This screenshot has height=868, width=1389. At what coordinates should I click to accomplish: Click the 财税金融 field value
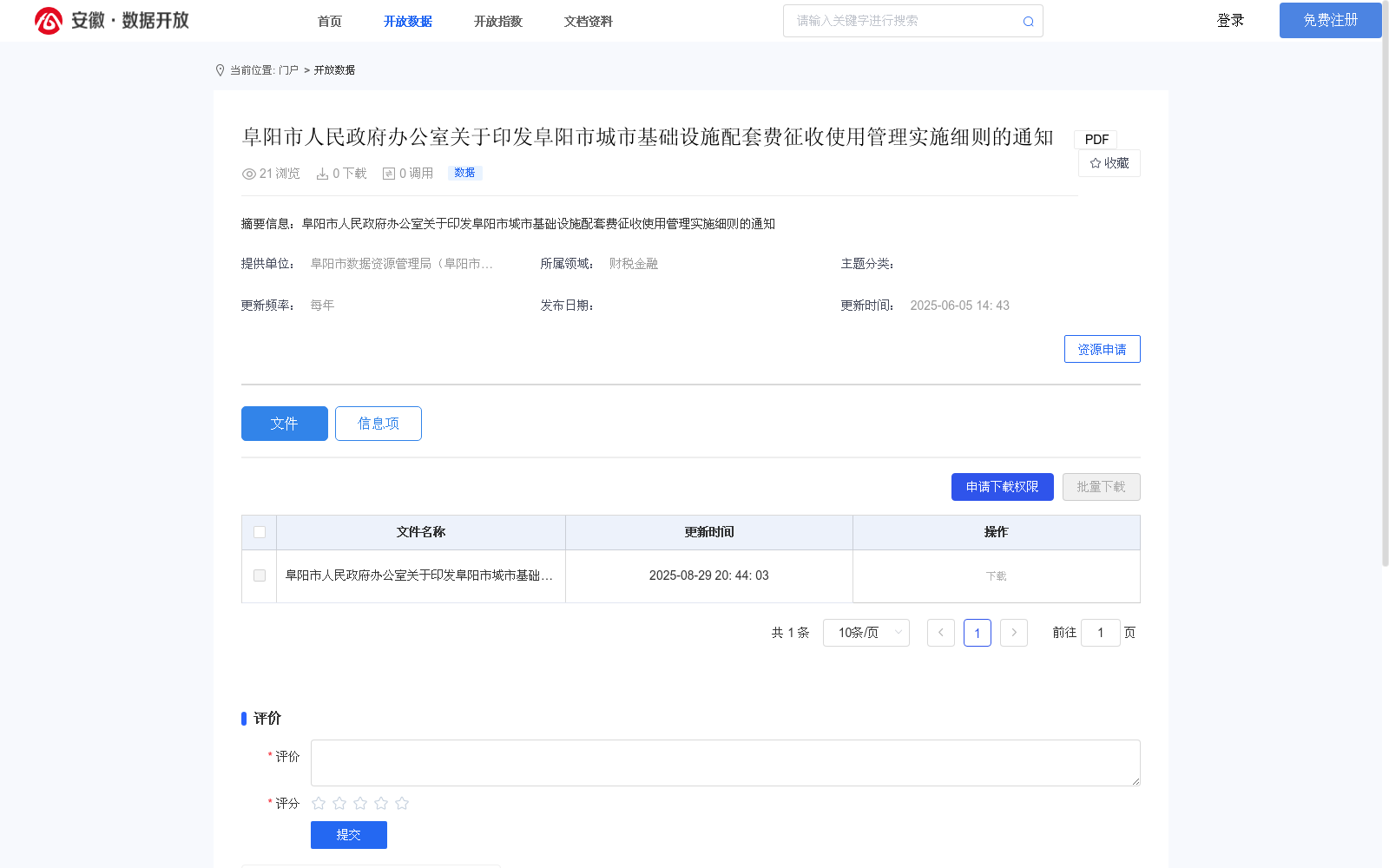(634, 264)
